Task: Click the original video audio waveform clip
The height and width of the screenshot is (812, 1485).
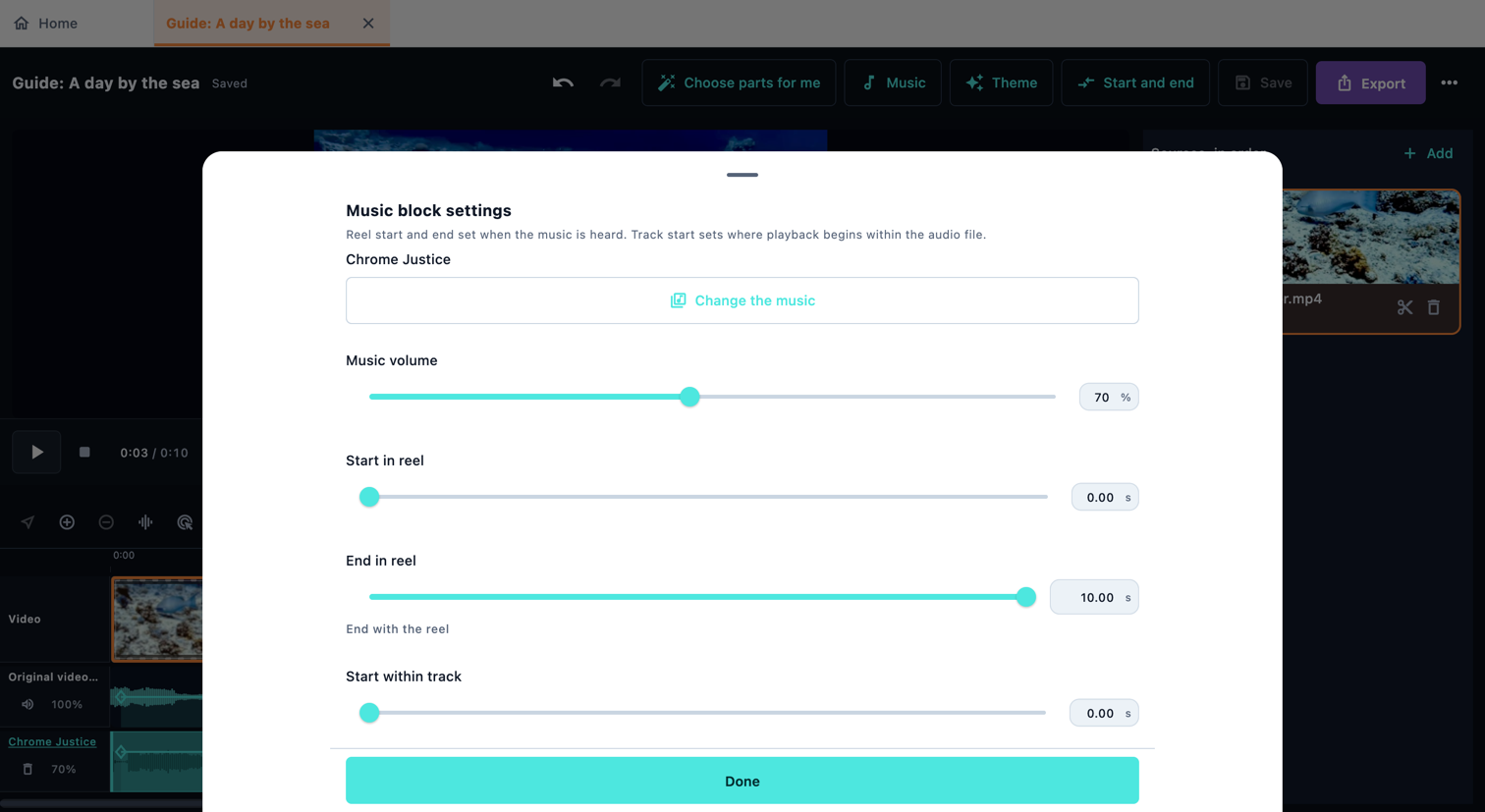Action: point(157,697)
